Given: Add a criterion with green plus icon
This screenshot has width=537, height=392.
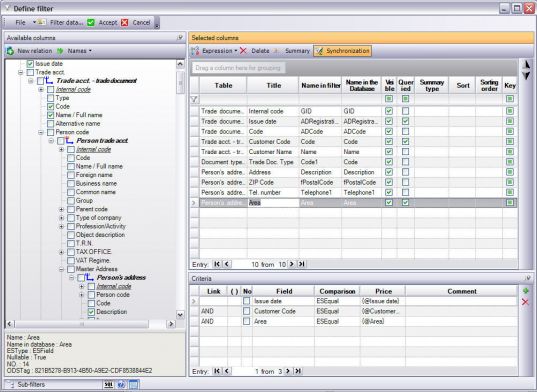Looking at the screenshot, I should click(526, 291).
